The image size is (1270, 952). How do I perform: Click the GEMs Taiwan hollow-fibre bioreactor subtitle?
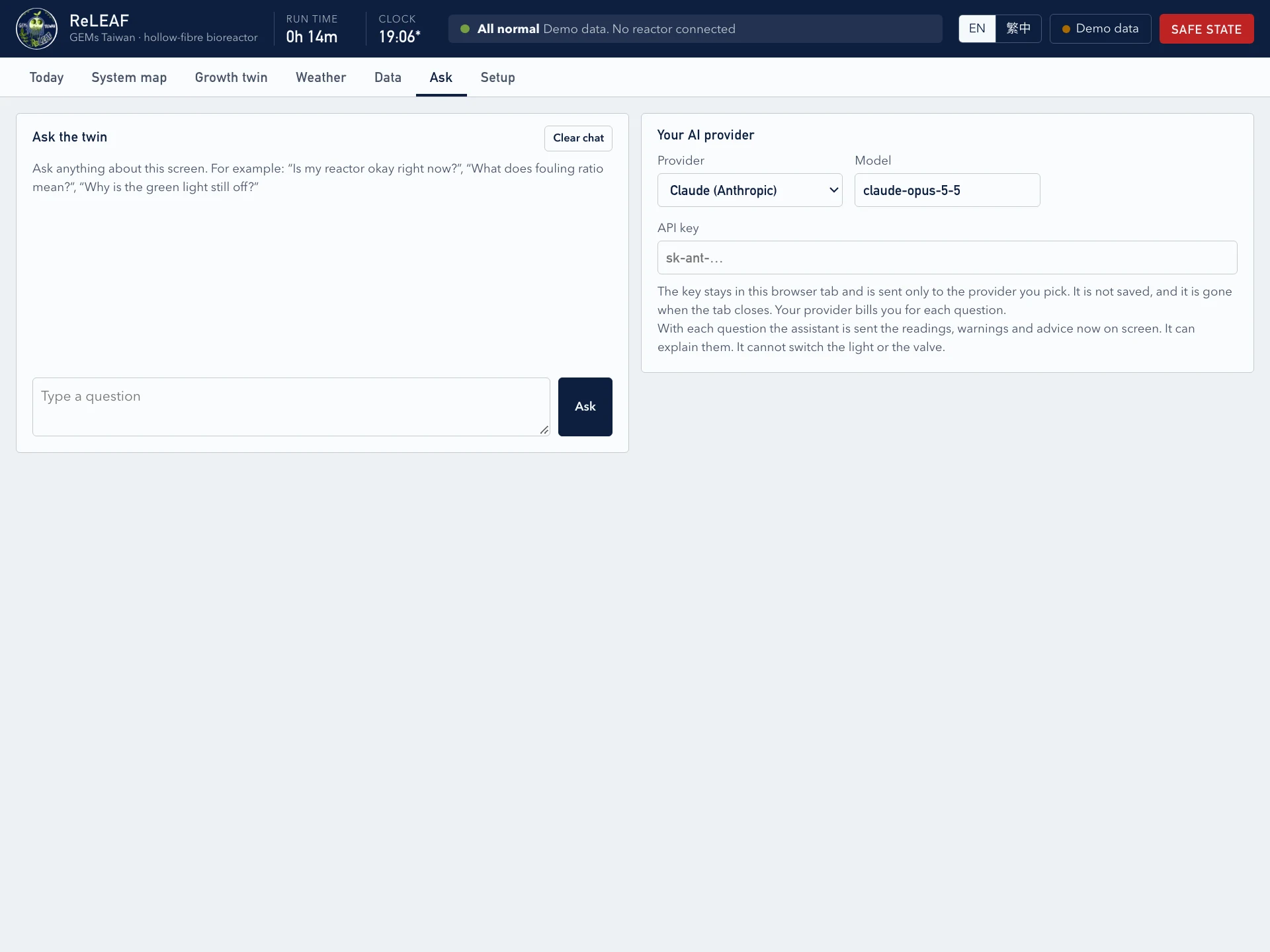[x=163, y=38]
